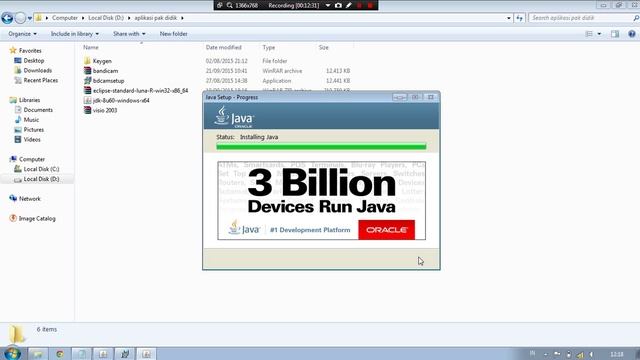Open the Windows Start orb
640x360 pixels.
(12, 353)
